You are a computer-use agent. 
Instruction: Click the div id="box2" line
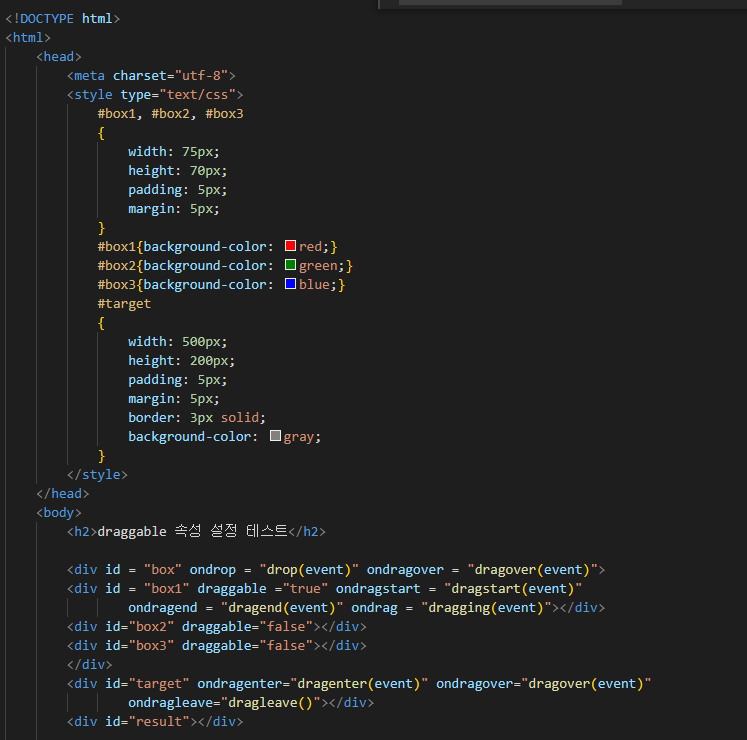click(x=217, y=627)
